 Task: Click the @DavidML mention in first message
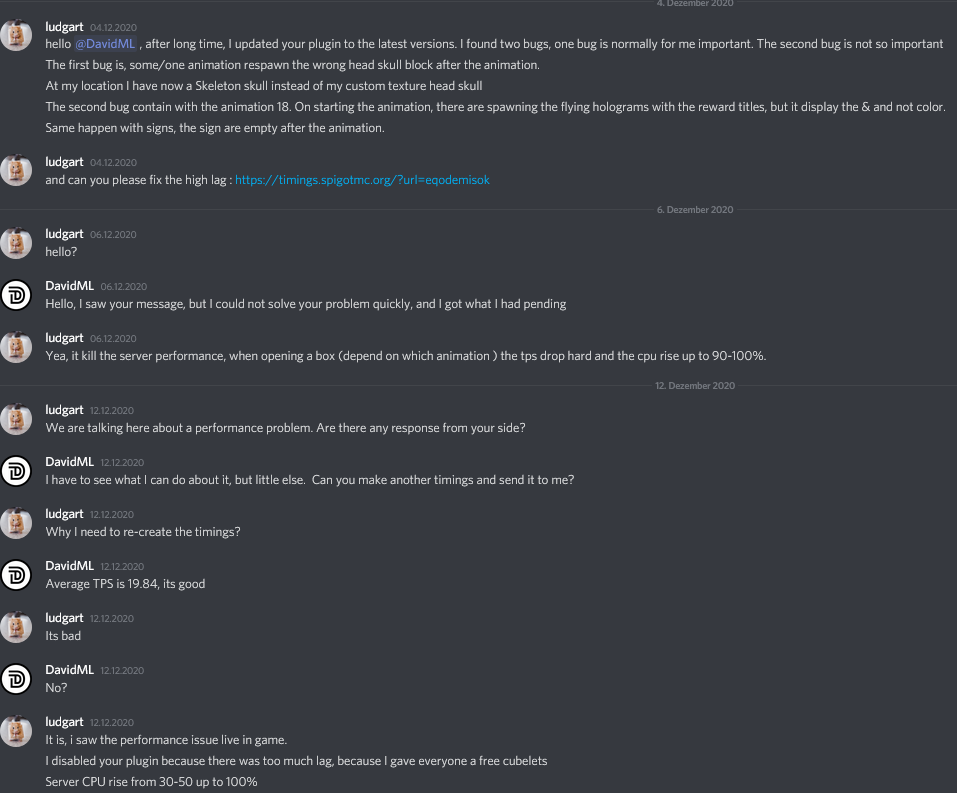pos(105,44)
